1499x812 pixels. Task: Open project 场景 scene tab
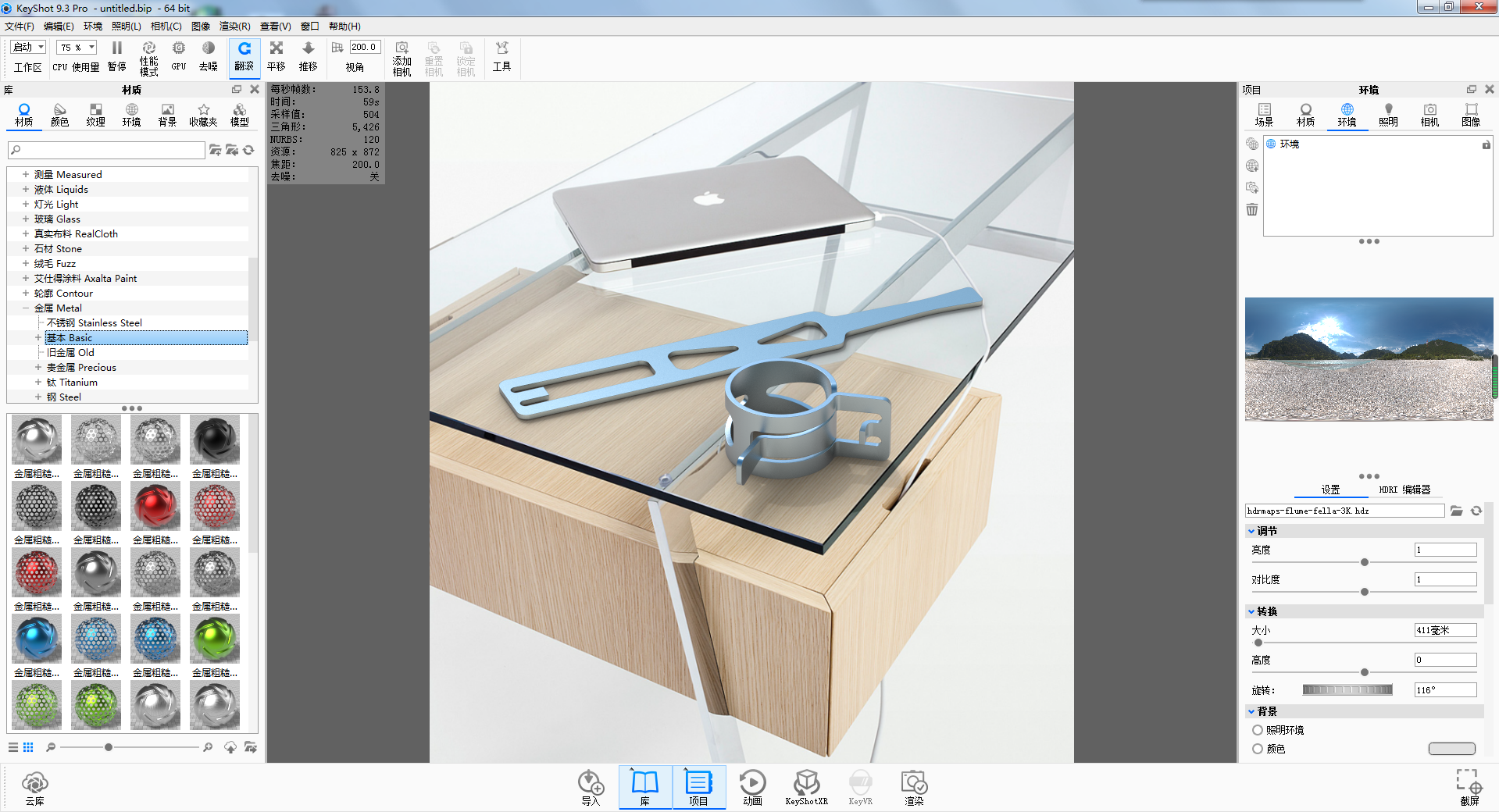pyautogui.click(x=1264, y=115)
